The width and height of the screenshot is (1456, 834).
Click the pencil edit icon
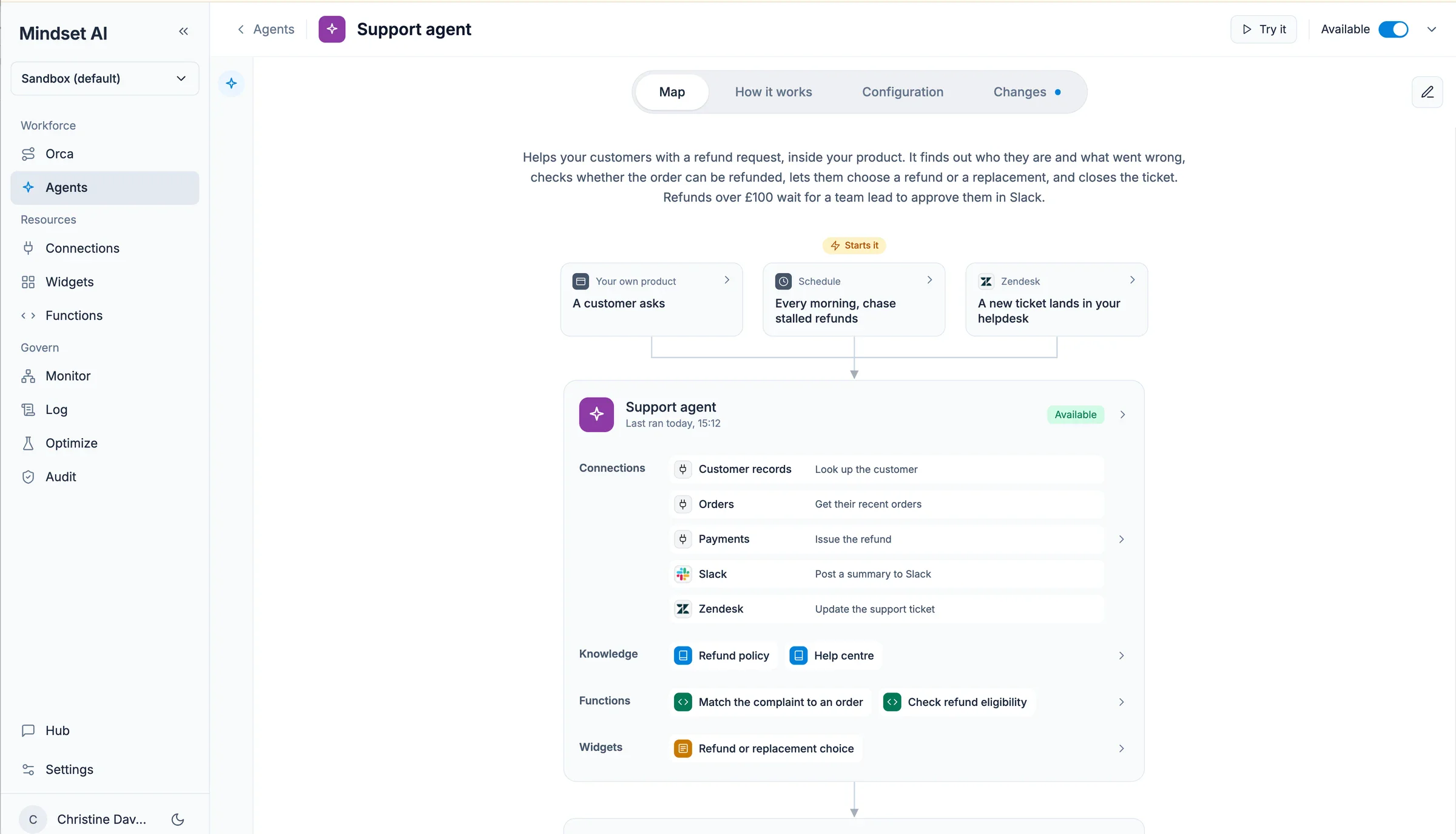[1427, 92]
